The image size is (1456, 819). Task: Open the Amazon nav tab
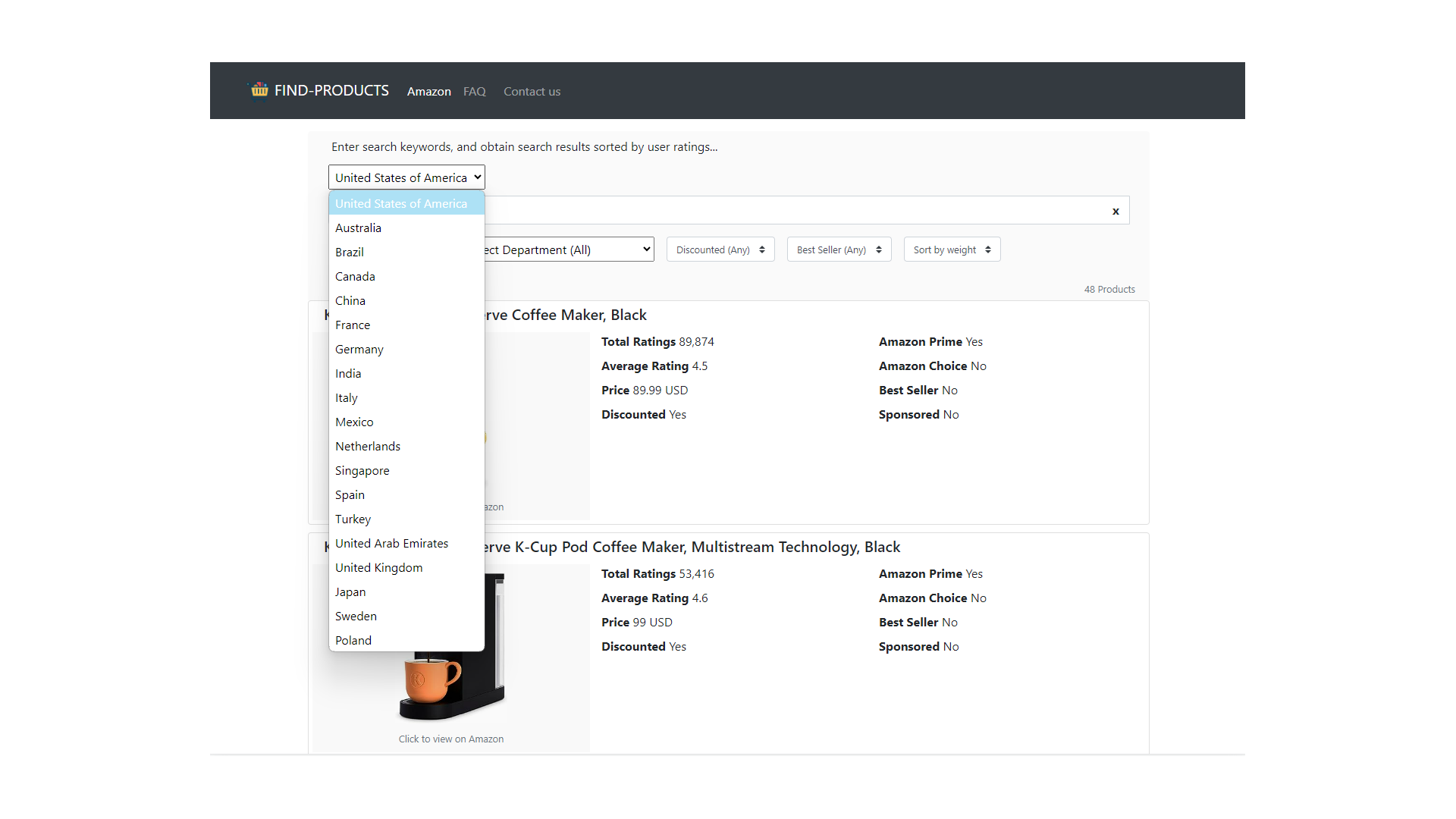pos(428,91)
